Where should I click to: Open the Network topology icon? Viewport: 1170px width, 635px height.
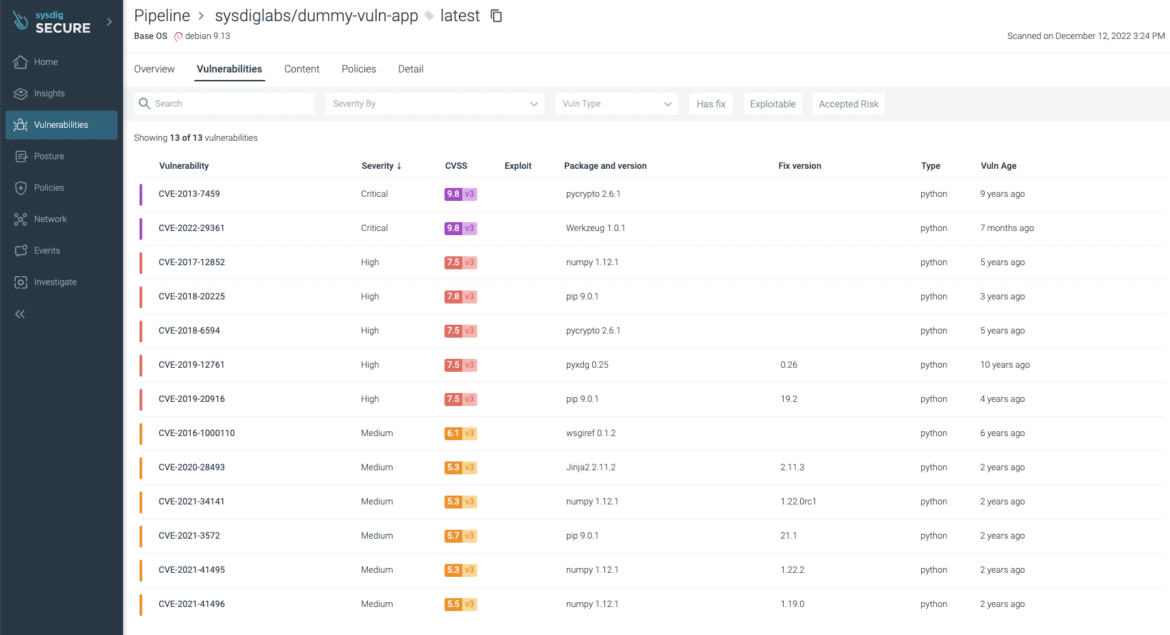tap(21, 219)
